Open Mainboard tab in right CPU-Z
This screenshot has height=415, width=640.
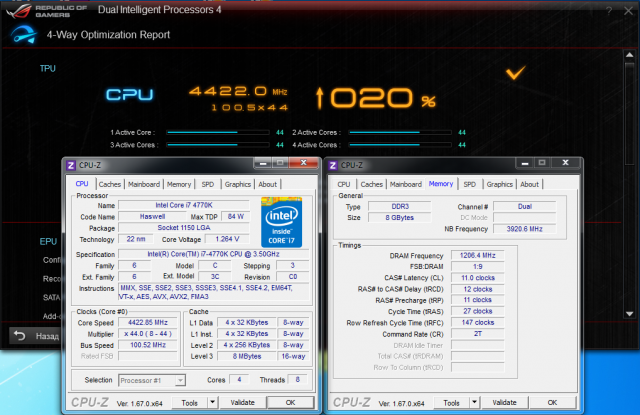pyautogui.click(x=405, y=184)
